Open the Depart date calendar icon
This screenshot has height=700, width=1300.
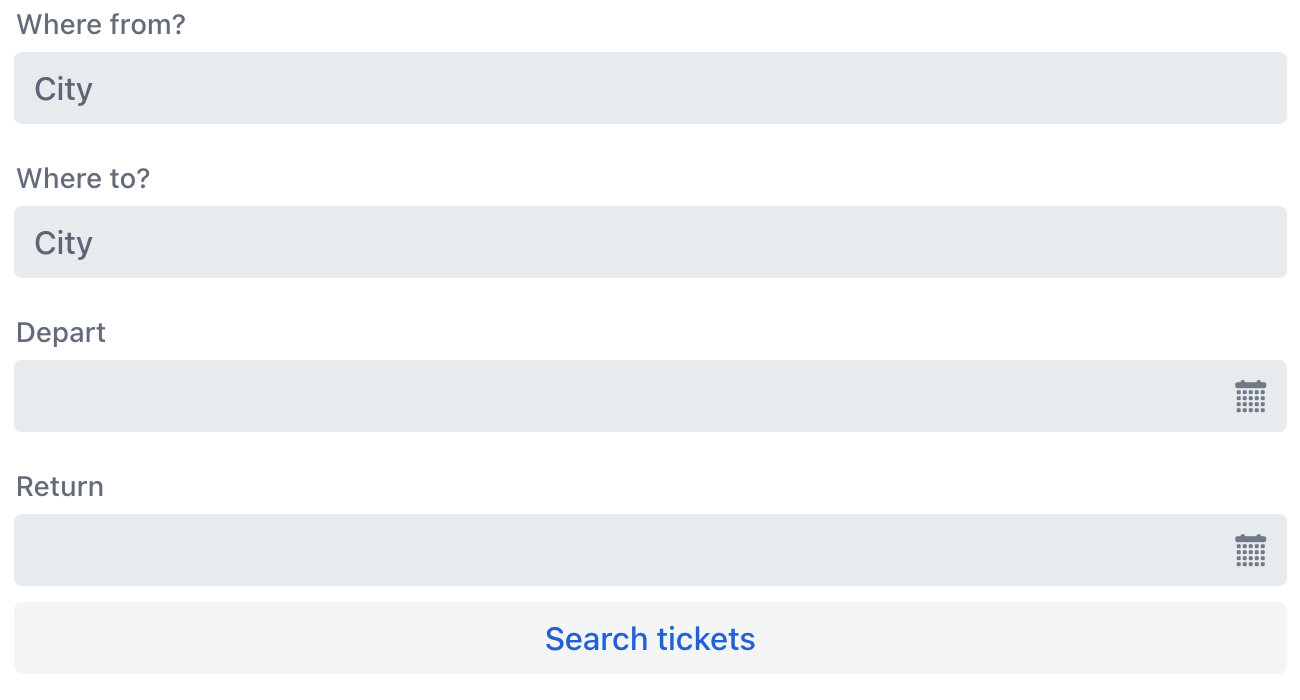(1250, 396)
